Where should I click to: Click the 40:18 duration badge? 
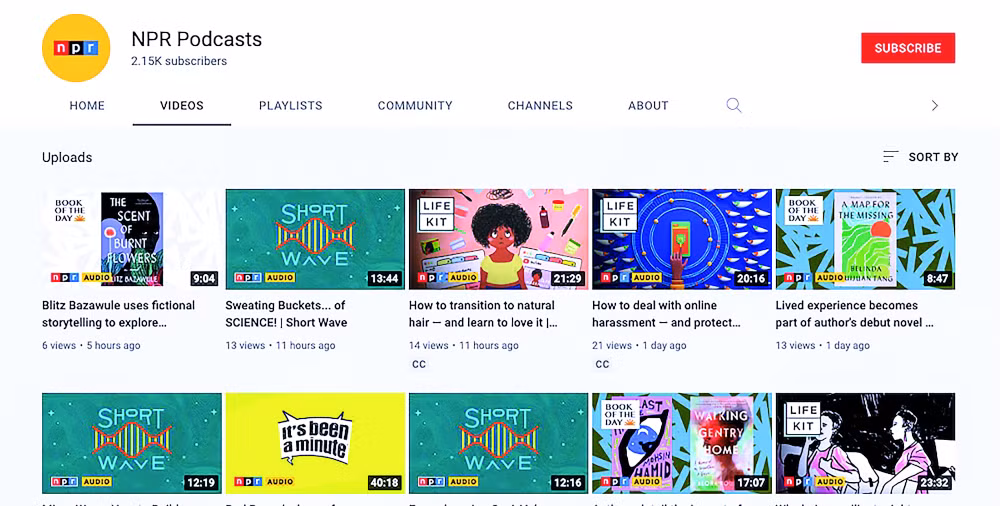pos(385,482)
